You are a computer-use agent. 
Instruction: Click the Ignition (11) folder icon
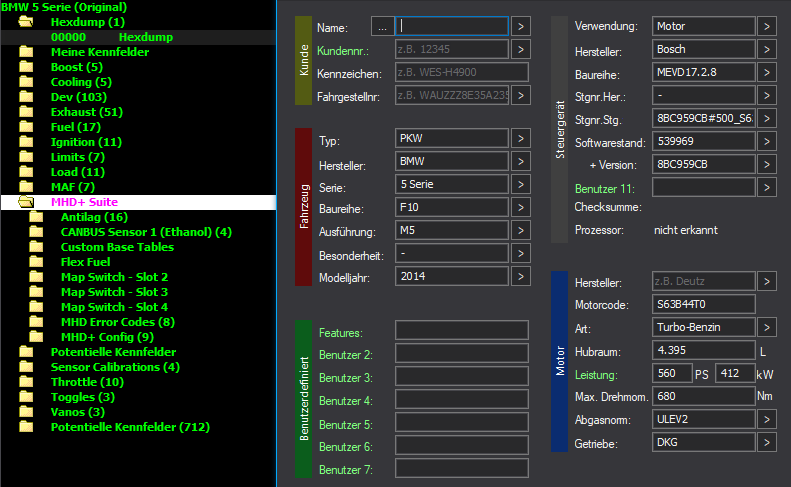click(26, 142)
